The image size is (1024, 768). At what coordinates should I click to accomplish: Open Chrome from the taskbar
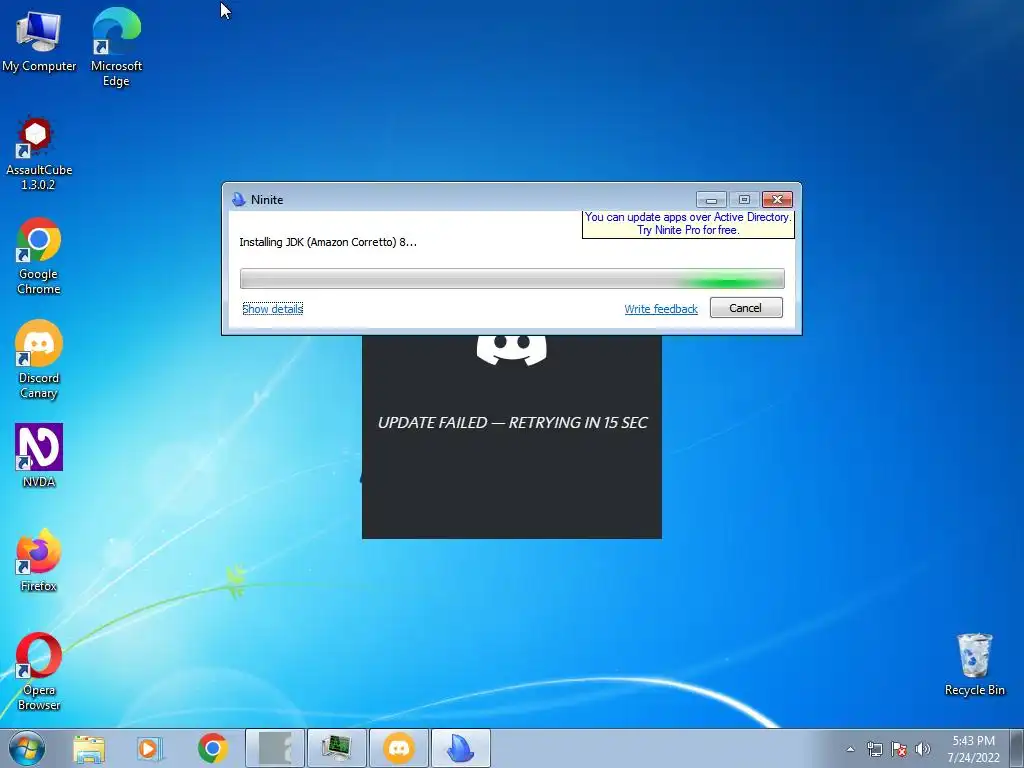coord(212,748)
